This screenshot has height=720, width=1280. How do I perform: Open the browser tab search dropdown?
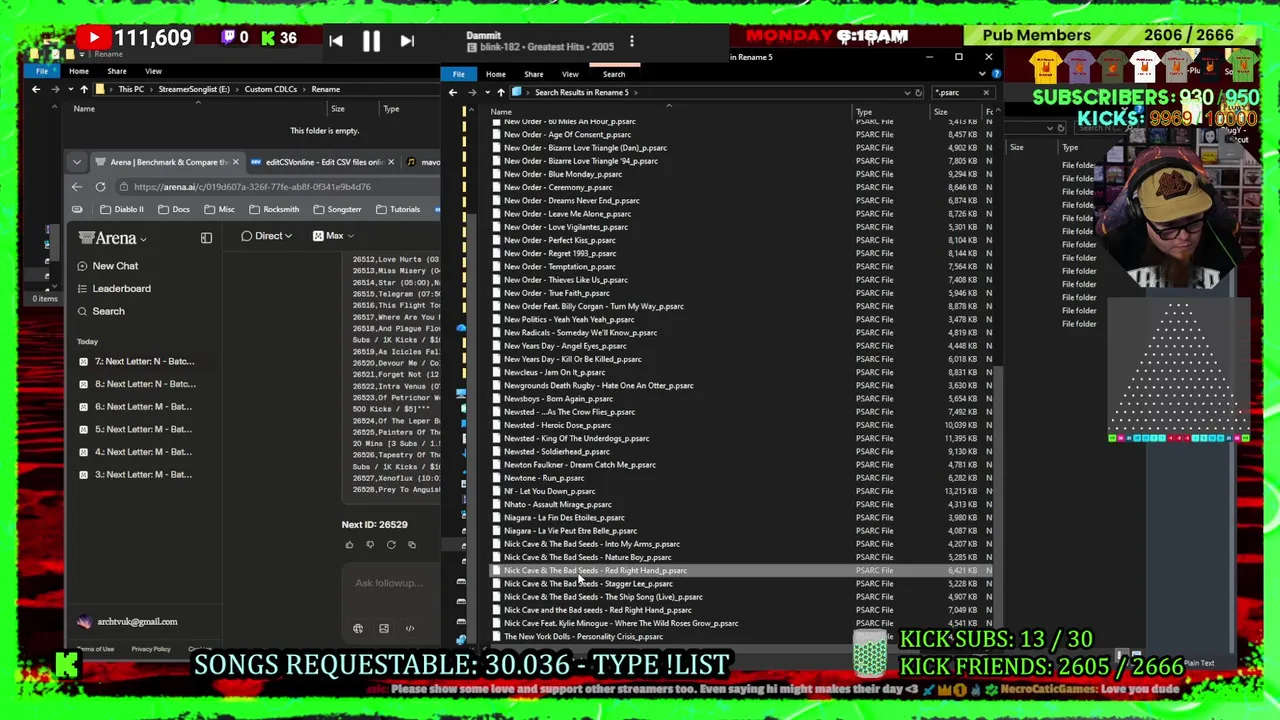(x=77, y=162)
